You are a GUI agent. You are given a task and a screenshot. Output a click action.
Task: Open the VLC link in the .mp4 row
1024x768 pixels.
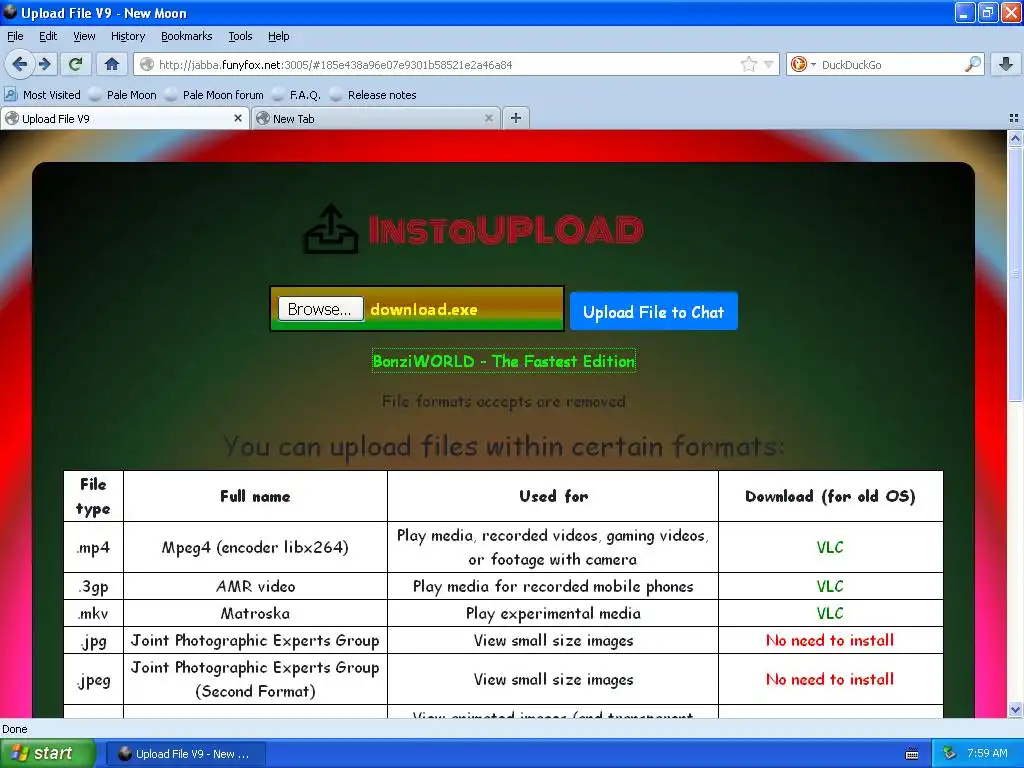pyautogui.click(x=830, y=547)
